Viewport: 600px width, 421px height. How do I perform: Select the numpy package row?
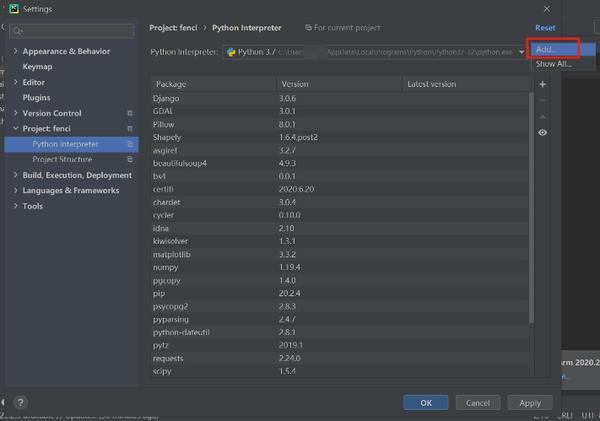pos(340,267)
